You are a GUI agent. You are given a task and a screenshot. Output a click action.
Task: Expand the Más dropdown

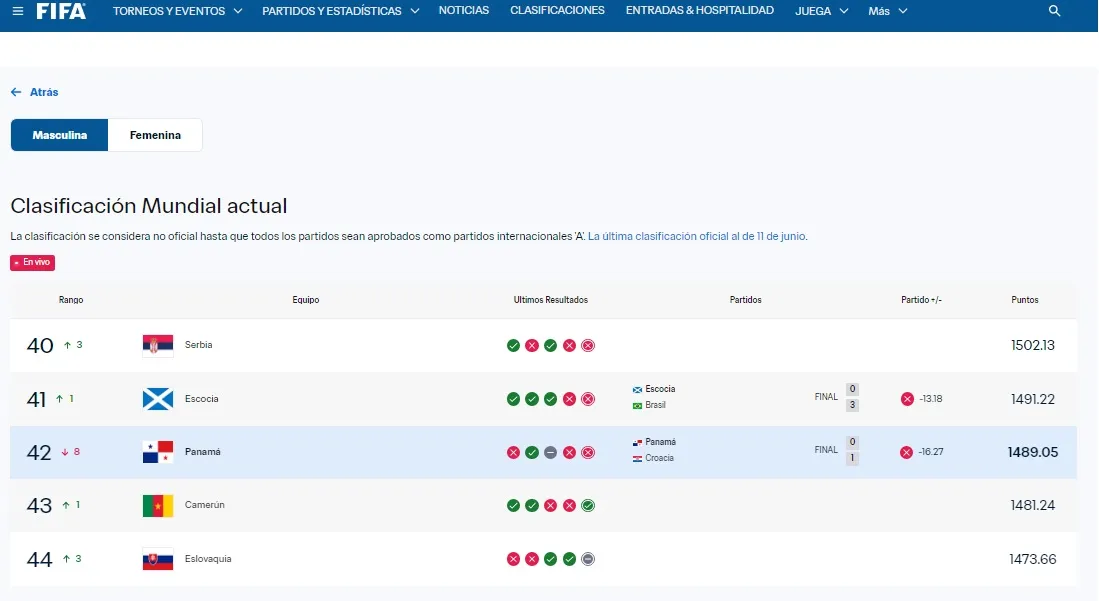pos(887,11)
